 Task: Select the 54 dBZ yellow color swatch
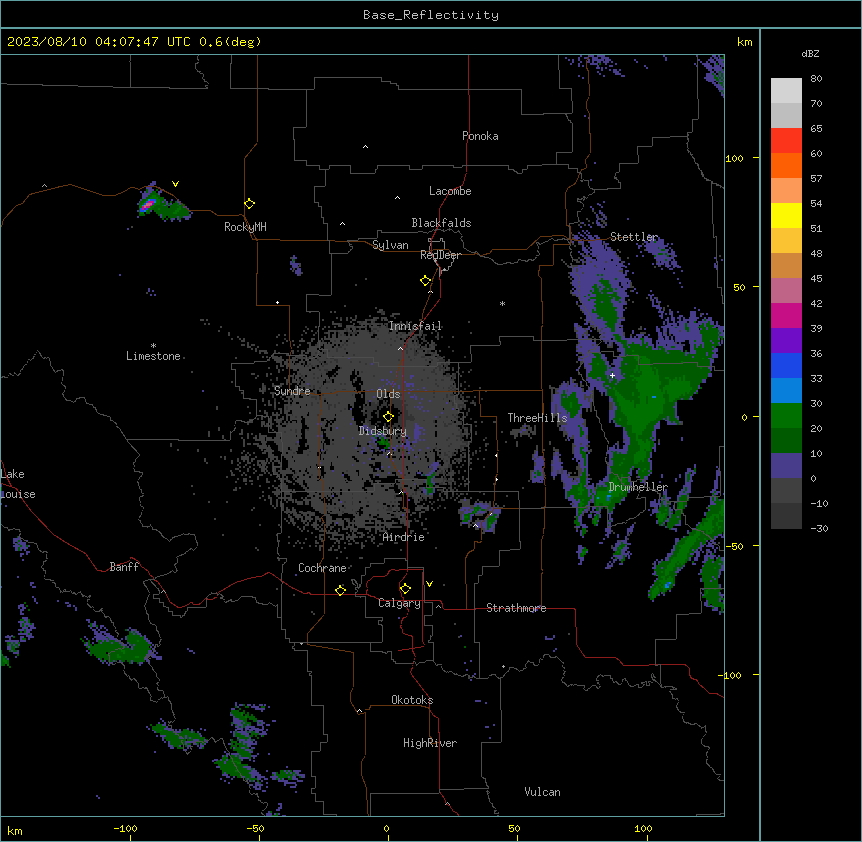[786, 215]
